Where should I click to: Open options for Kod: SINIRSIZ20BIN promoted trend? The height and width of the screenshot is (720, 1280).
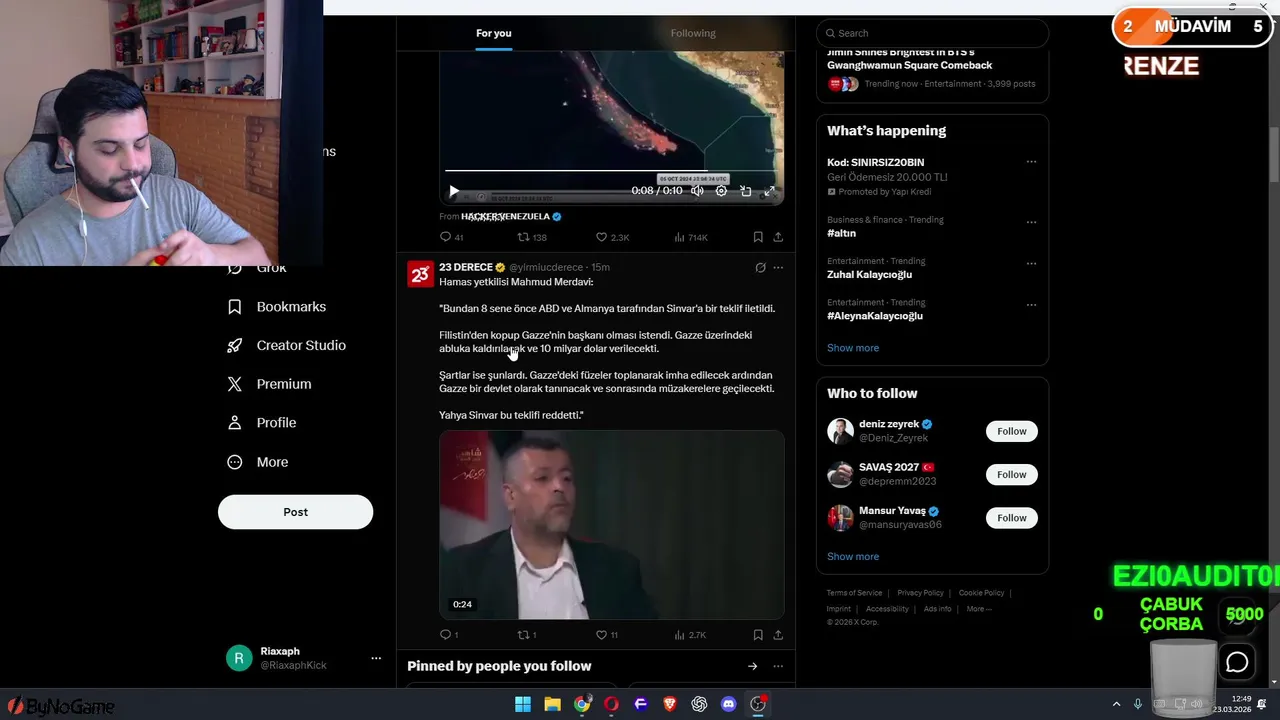coord(1031,162)
